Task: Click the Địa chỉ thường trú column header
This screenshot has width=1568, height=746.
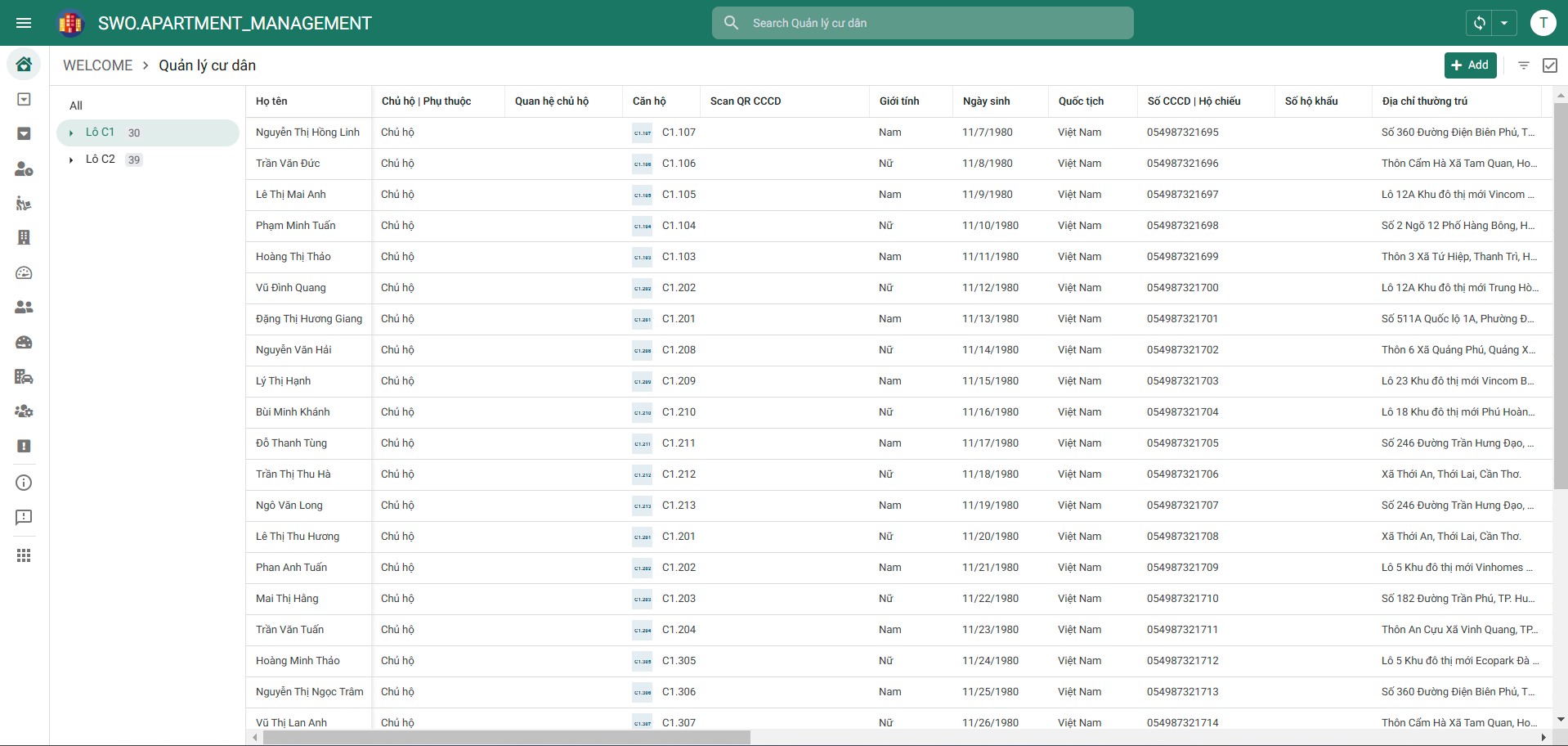Action: tap(1424, 101)
